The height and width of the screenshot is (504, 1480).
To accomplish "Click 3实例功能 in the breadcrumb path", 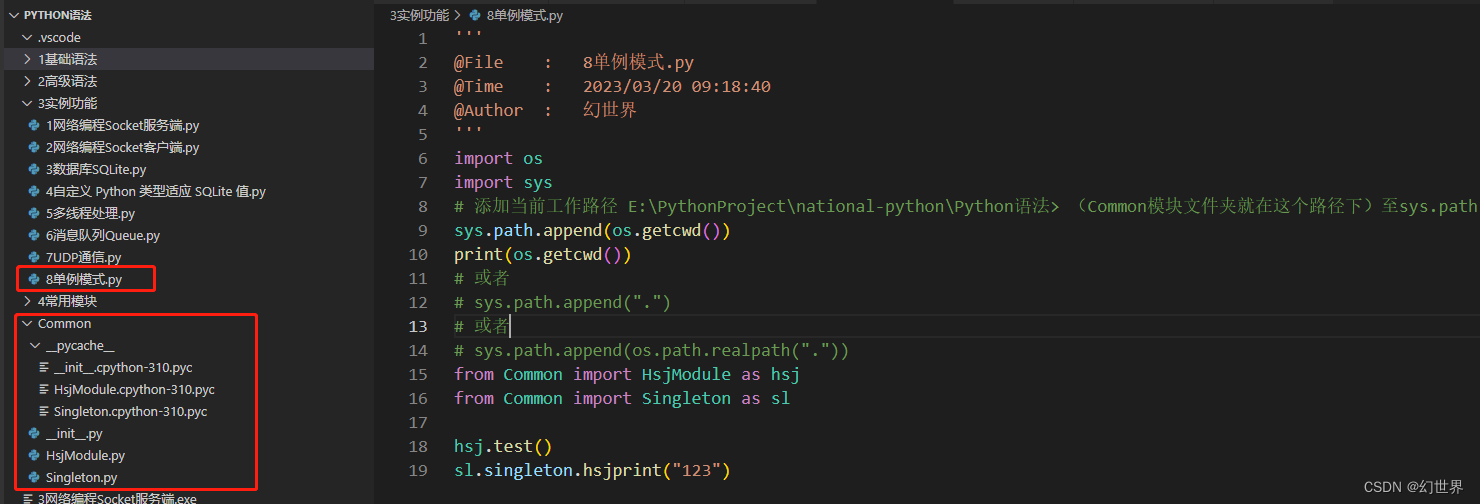I will coord(419,15).
